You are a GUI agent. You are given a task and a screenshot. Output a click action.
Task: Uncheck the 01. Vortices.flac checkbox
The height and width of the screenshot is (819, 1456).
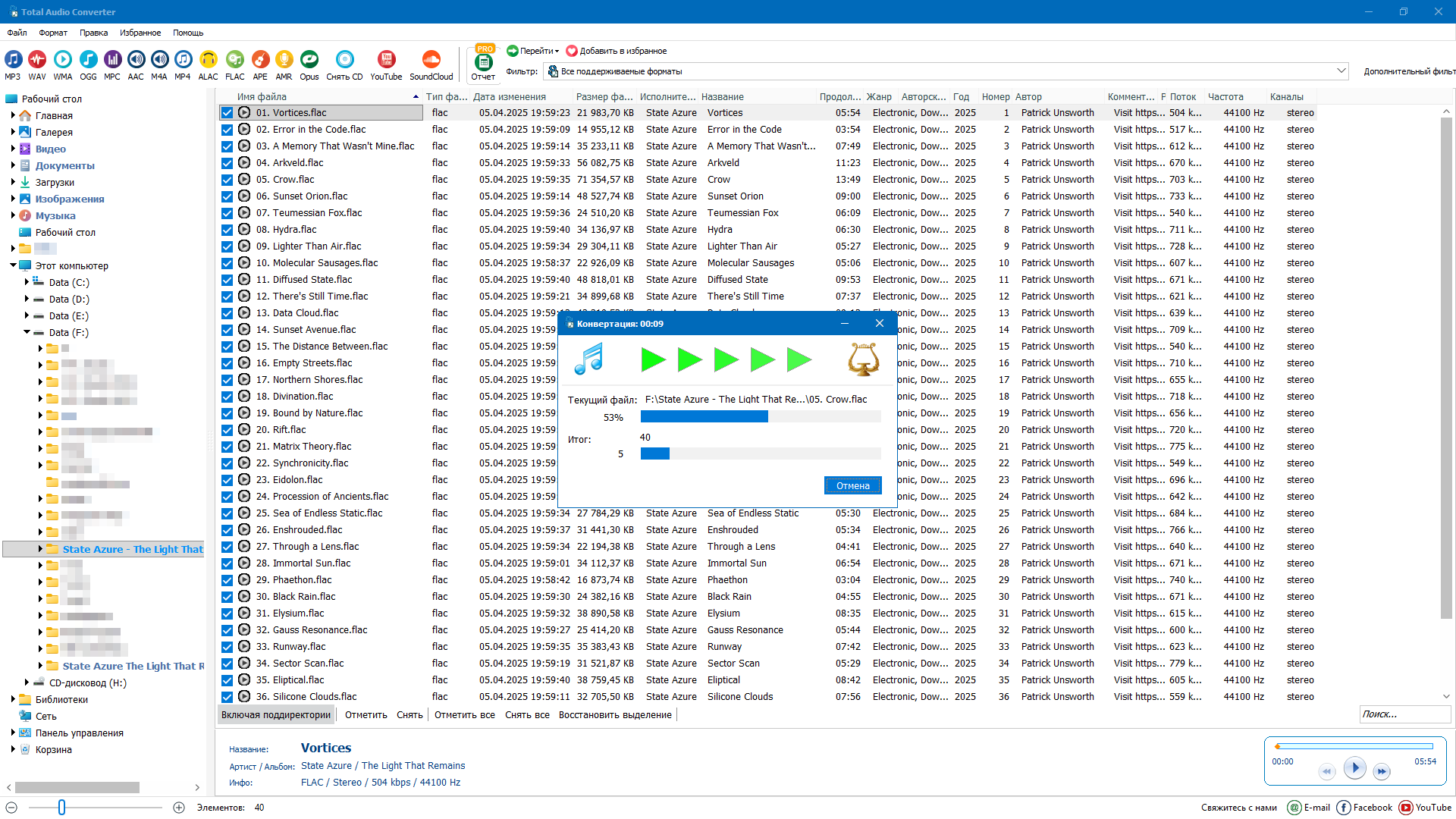pyautogui.click(x=227, y=113)
